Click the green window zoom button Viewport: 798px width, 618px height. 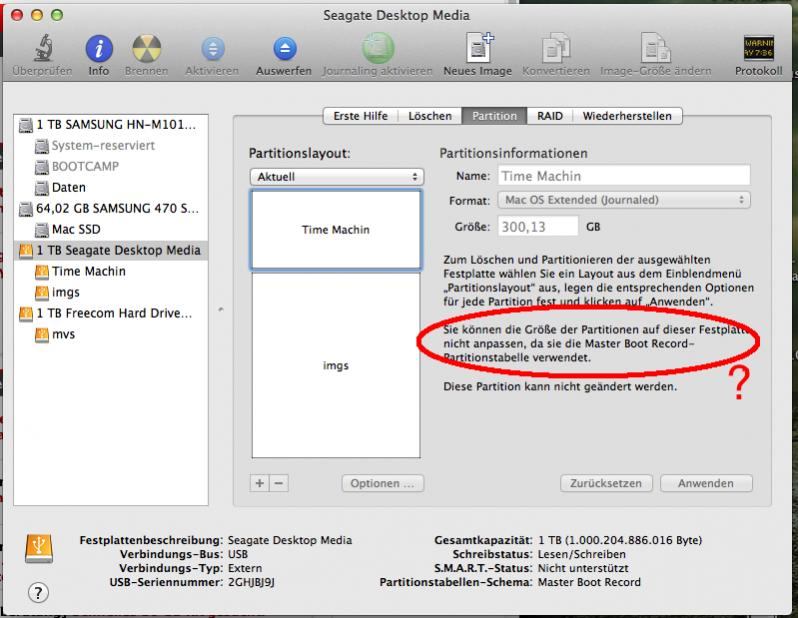click(x=57, y=15)
